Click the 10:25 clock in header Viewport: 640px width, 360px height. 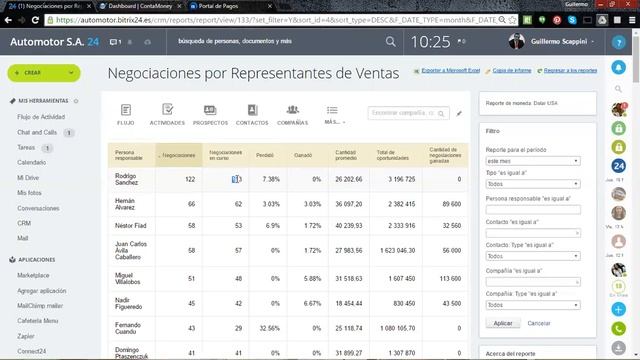click(431, 42)
